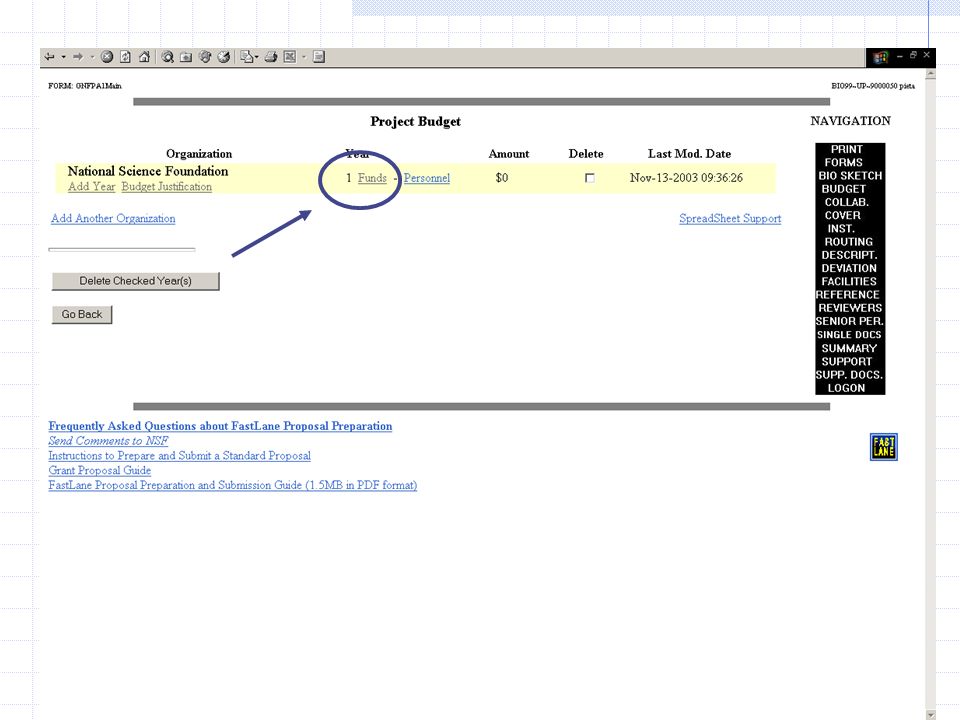This screenshot has height=720, width=960.
Task: Click the Last Mod. Date value Nov-13-2003
Action: [686, 178]
